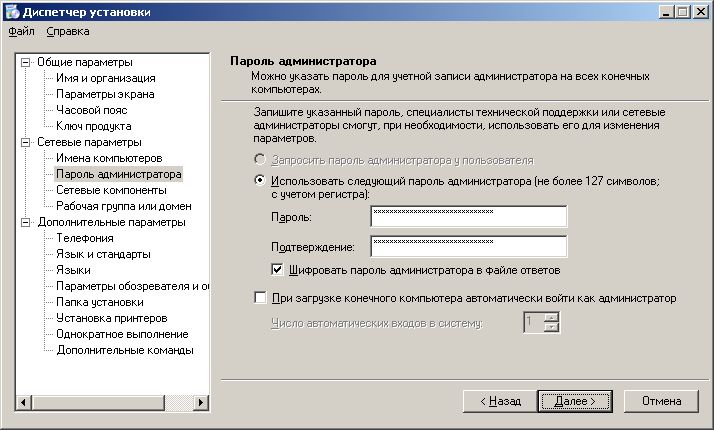Open the Справка menu
714x430 pixels.
67,32
